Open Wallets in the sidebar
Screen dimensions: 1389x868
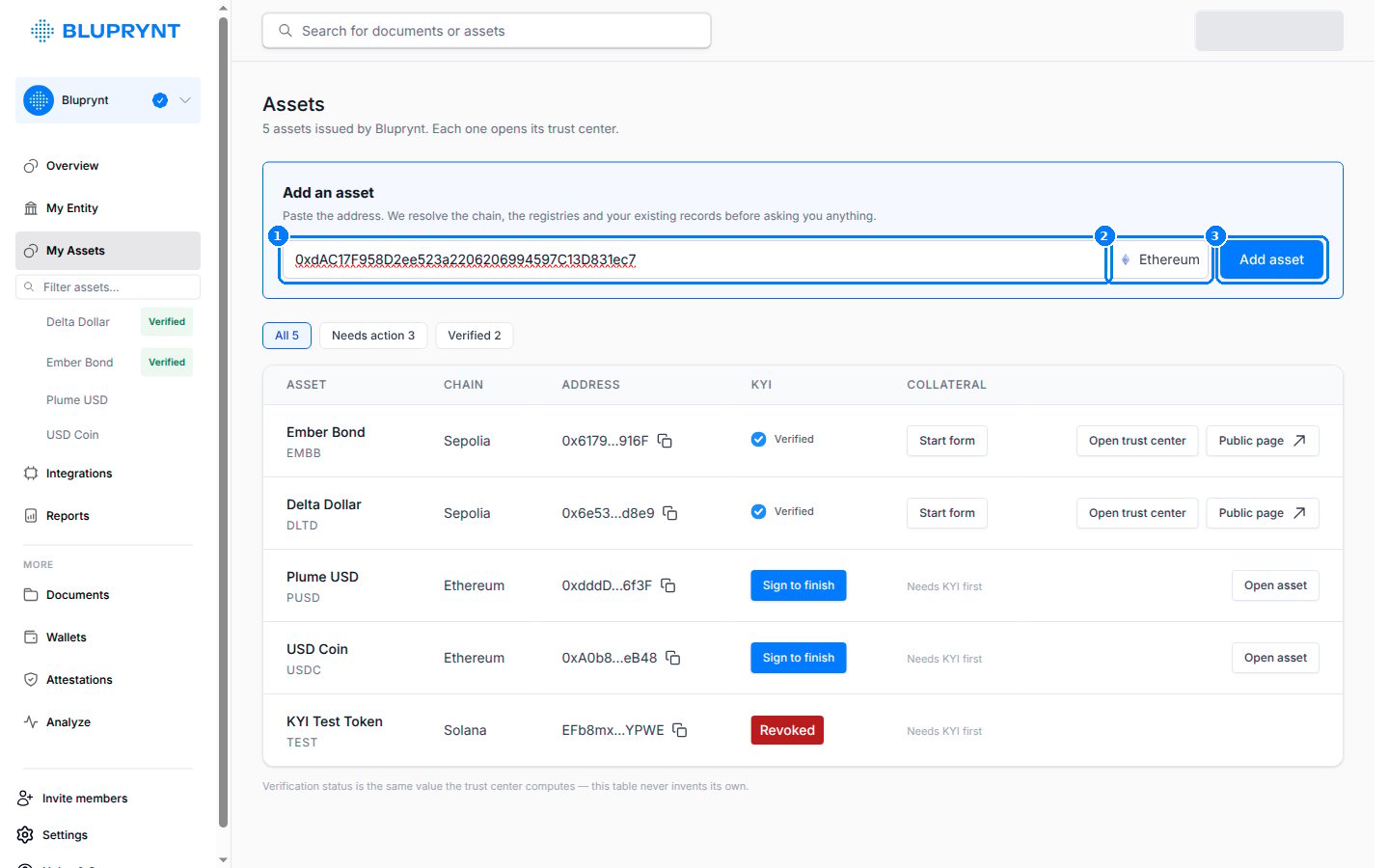pyautogui.click(x=108, y=637)
